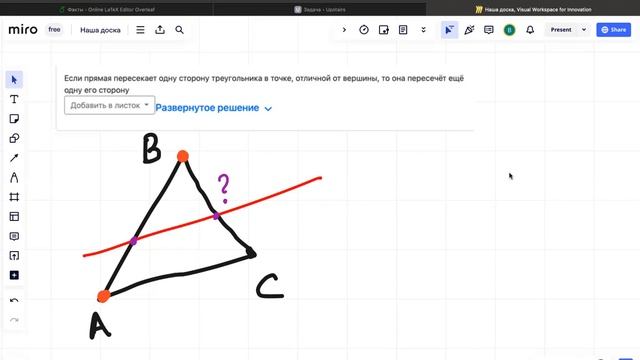
Task: Switch to the Задача browser tab
Action: 320,9
